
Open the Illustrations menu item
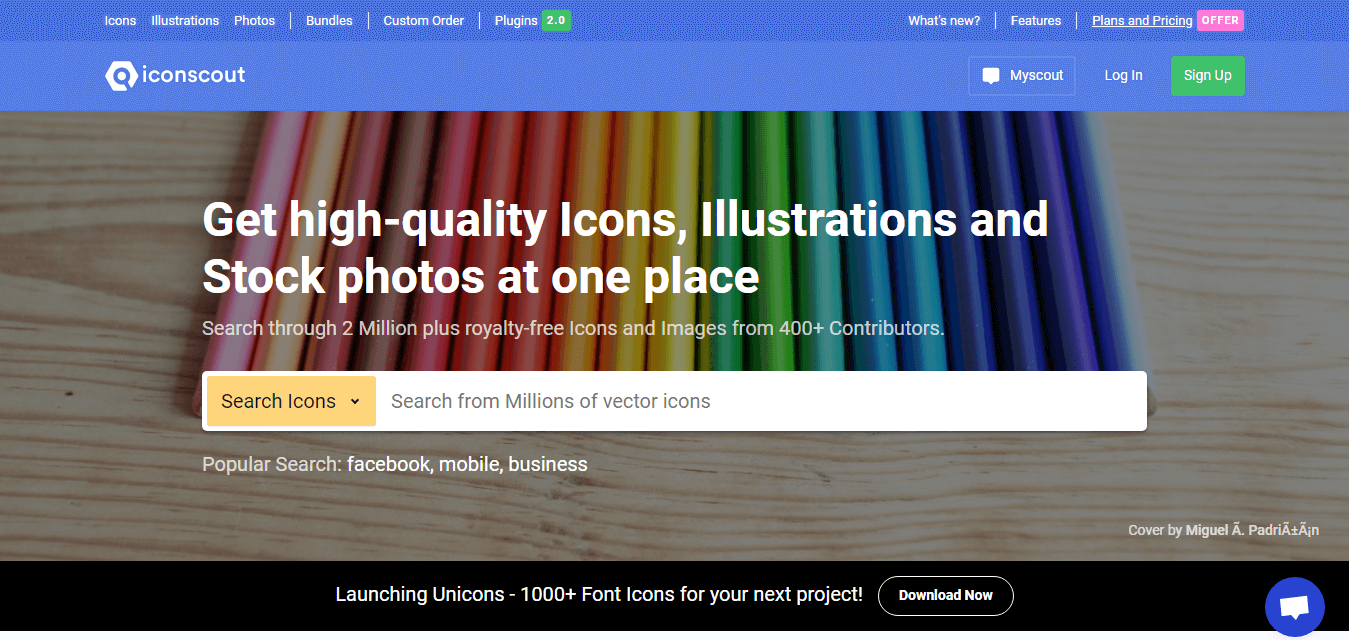[185, 20]
